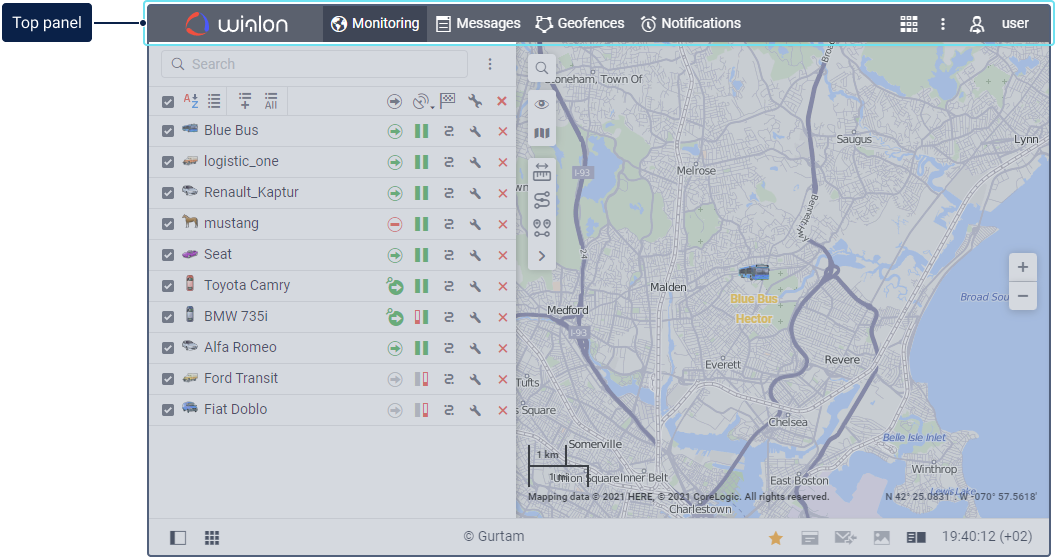Expand the map tools panel chevron
This screenshot has width=1055, height=557.
click(x=542, y=256)
